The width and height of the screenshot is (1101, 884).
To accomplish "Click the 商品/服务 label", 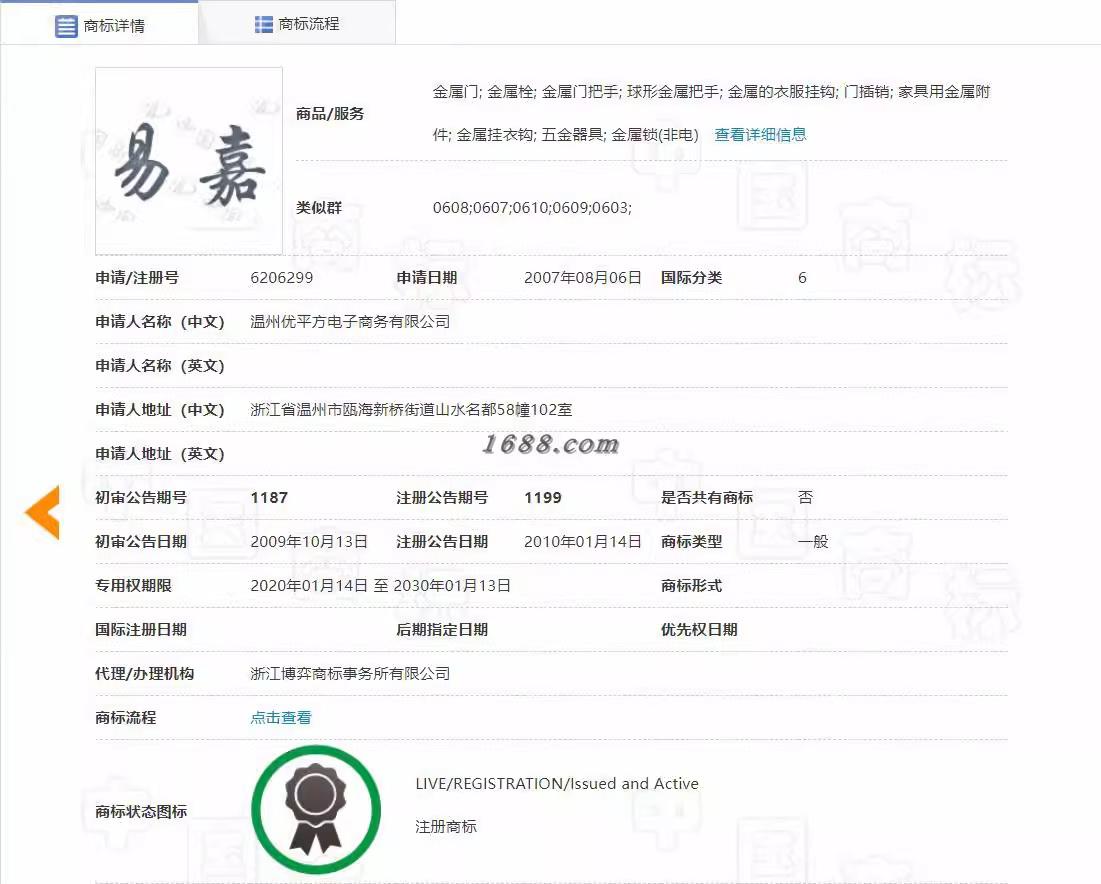I will pyautogui.click(x=330, y=114).
